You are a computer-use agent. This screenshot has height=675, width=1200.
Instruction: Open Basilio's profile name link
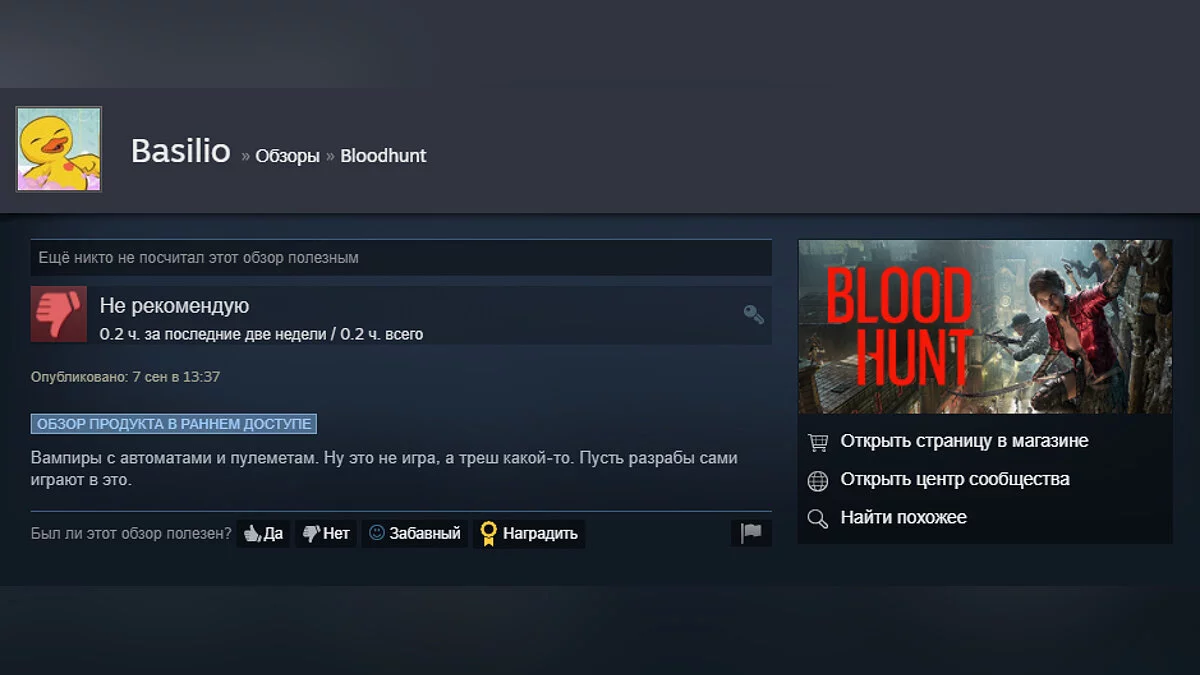[x=181, y=152]
